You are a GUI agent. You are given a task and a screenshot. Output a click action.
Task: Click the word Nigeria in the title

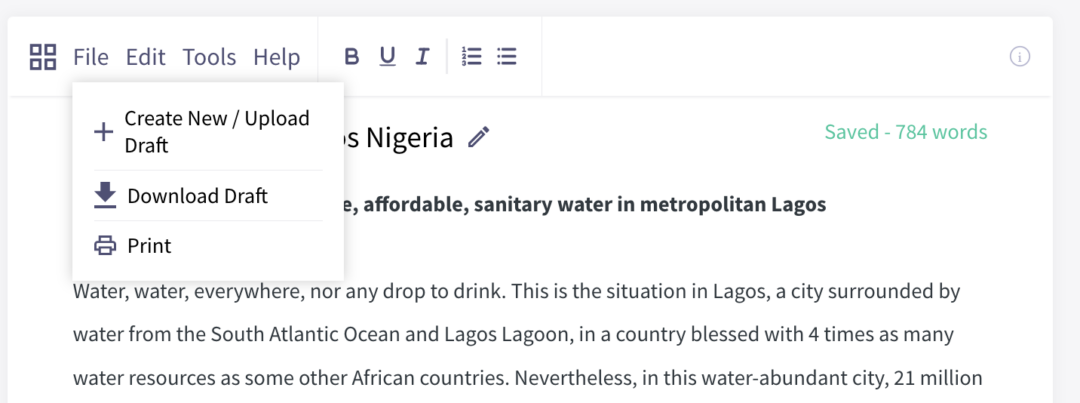point(409,138)
